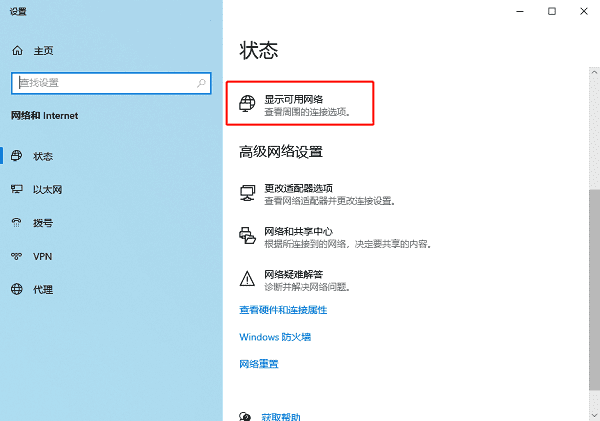Click the 根据所连接到的网络 description text
Viewport: 600px width, 421px height.
[348, 244]
